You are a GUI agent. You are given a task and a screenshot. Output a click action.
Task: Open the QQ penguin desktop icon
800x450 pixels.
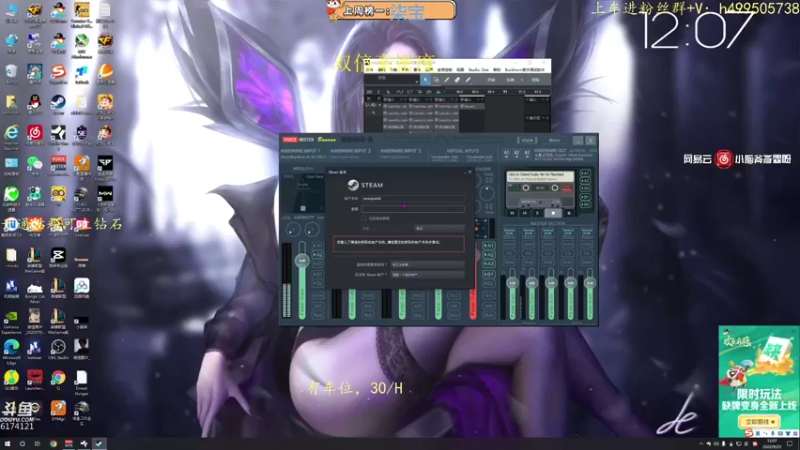coord(34,105)
